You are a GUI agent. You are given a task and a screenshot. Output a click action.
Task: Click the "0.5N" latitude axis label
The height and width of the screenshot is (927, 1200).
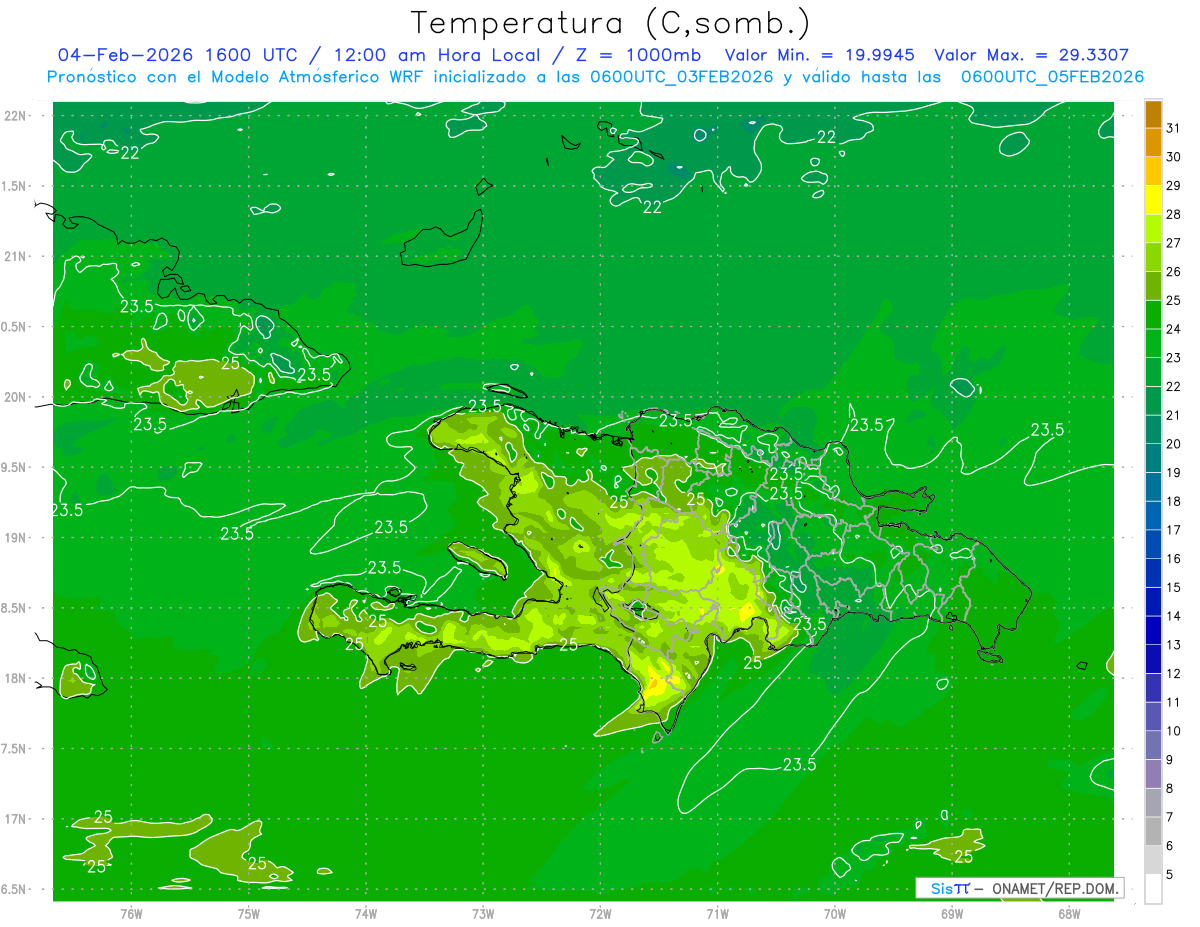[15, 327]
